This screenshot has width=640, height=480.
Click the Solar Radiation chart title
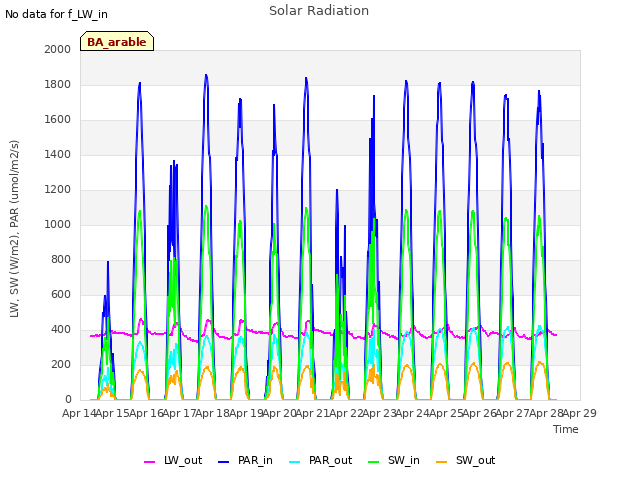(x=319, y=11)
